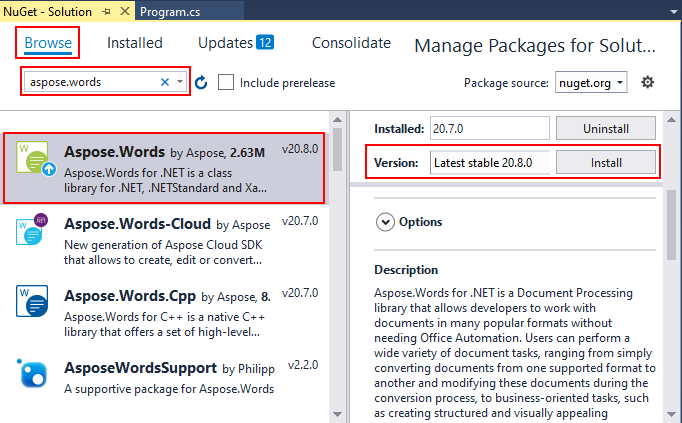Pin the NuGet - Solution tab
Image resolution: width=682 pixels, height=423 pixels.
[x=107, y=12]
